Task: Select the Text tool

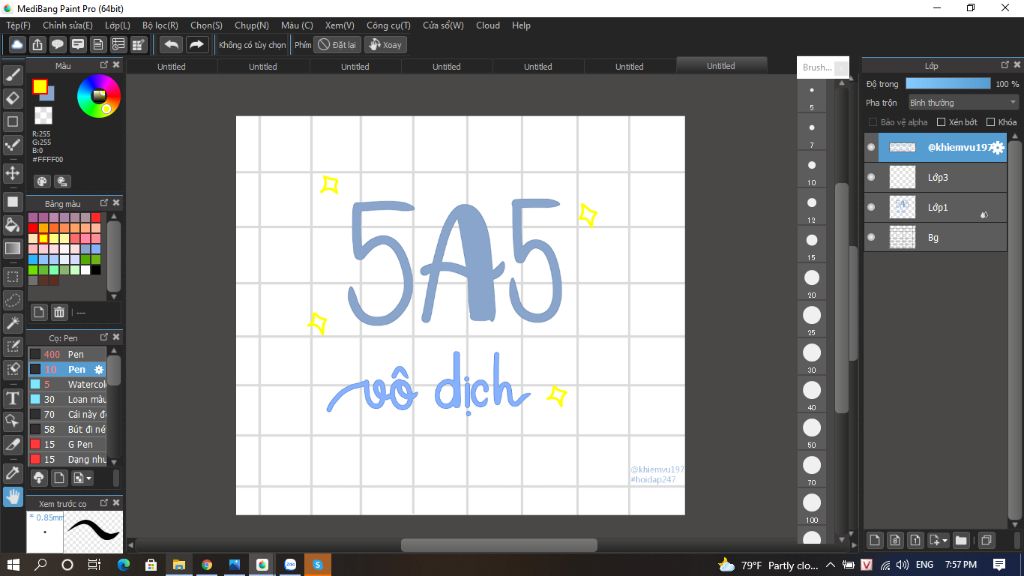Action: click(12, 398)
